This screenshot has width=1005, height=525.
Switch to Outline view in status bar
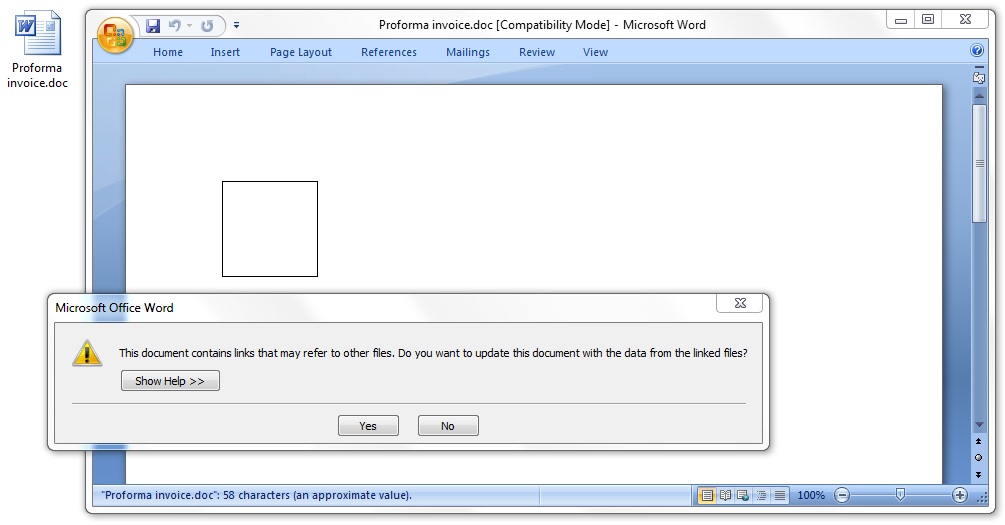coord(761,495)
